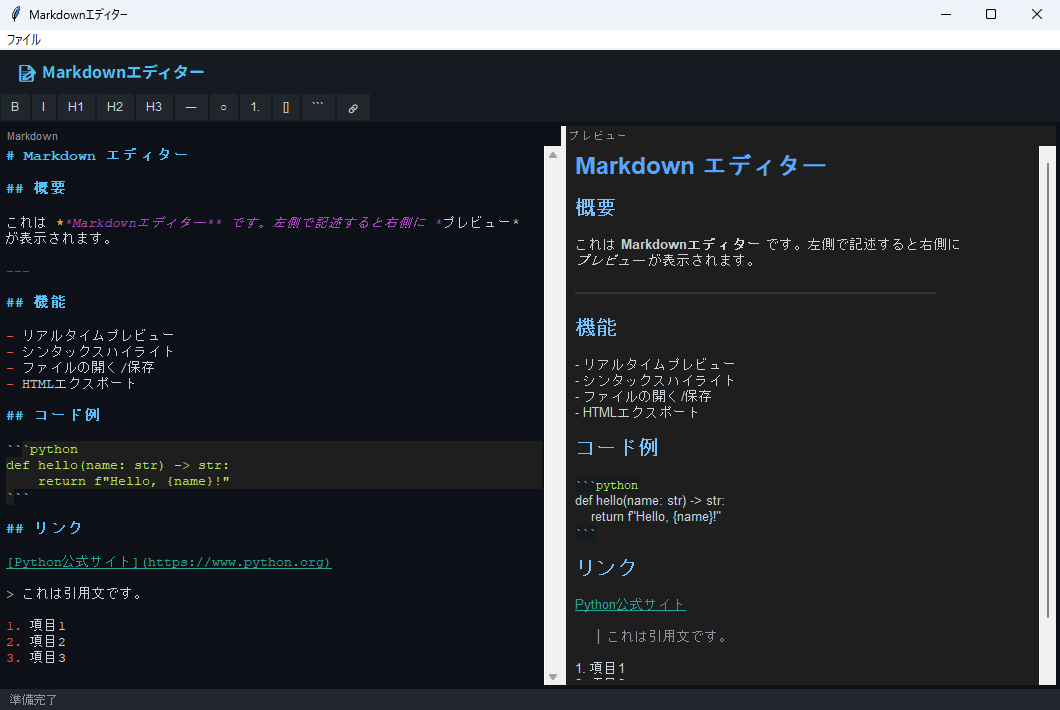Insert a bullet list item via the circle button
The height and width of the screenshot is (710, 1060).
[223, 107]
